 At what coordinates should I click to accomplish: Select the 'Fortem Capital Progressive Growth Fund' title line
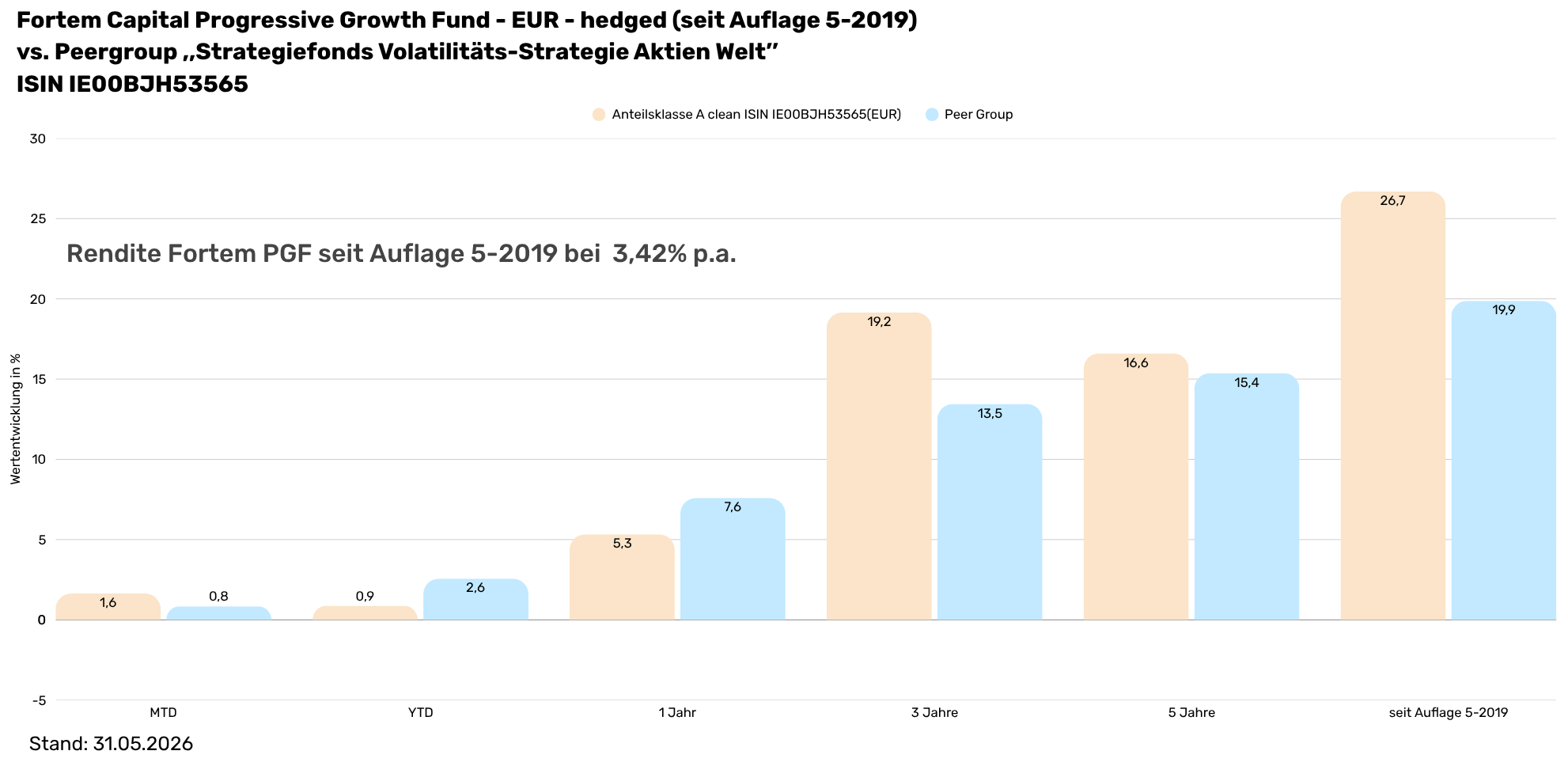(467, 20)
